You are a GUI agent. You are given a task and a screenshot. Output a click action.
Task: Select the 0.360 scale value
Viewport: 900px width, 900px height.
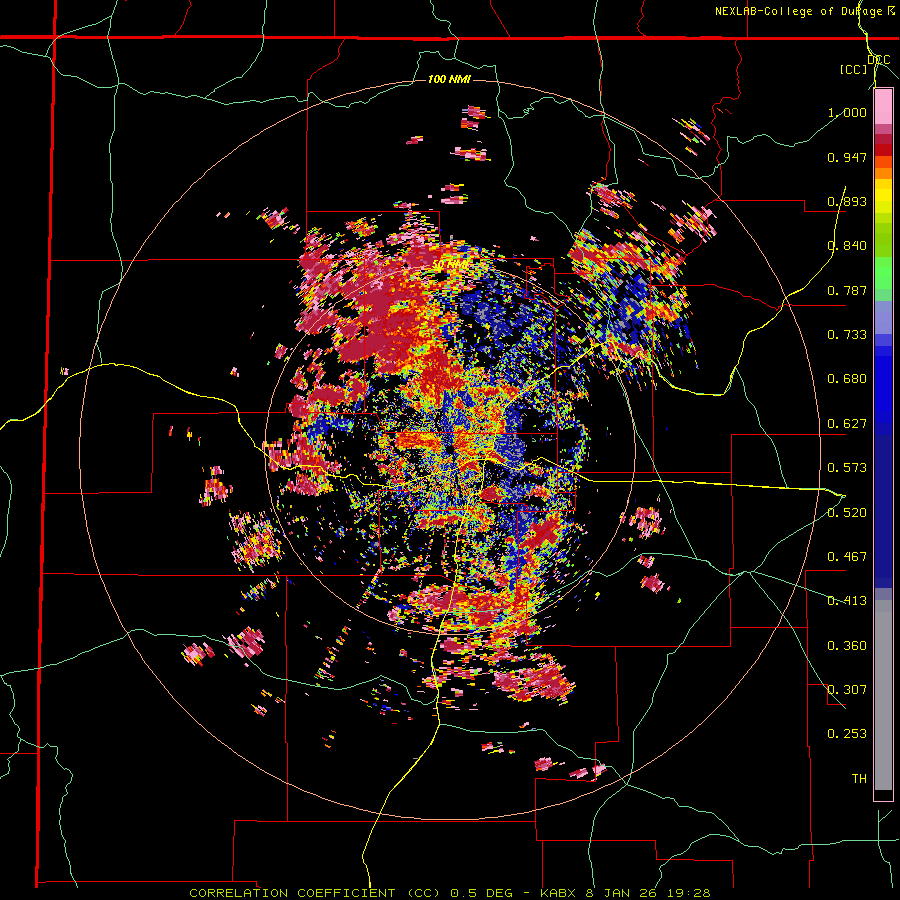(847, 646)
